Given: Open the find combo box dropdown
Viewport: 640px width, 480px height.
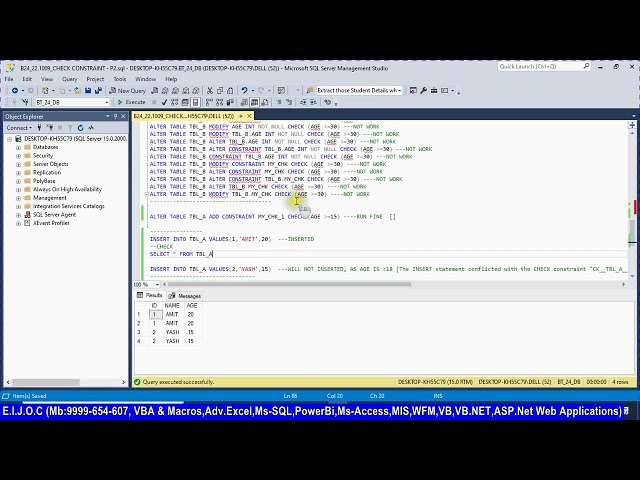Looking at the screenshot, I should 400,91.
